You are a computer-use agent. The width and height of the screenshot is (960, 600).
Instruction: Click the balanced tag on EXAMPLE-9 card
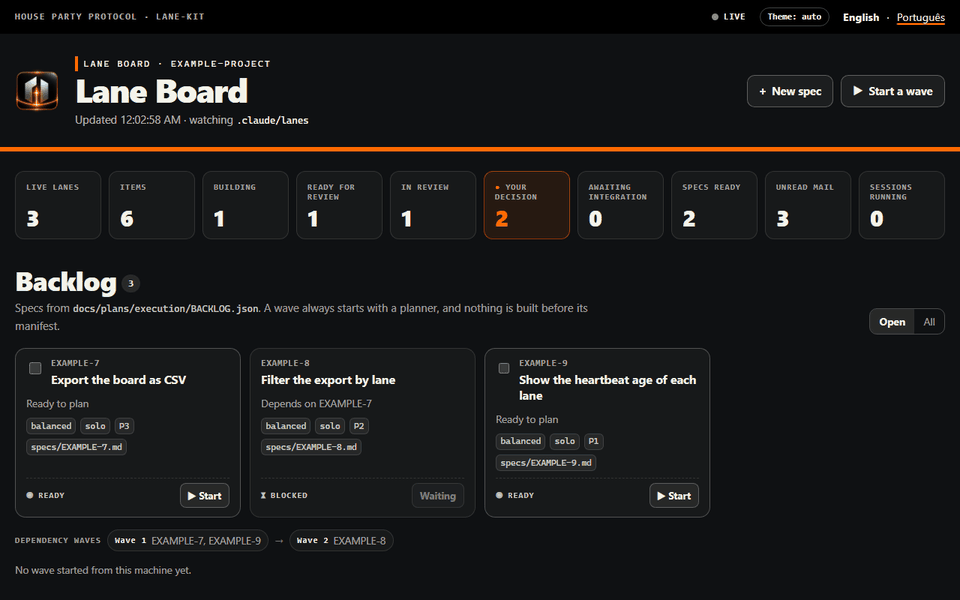click(521, 441)
